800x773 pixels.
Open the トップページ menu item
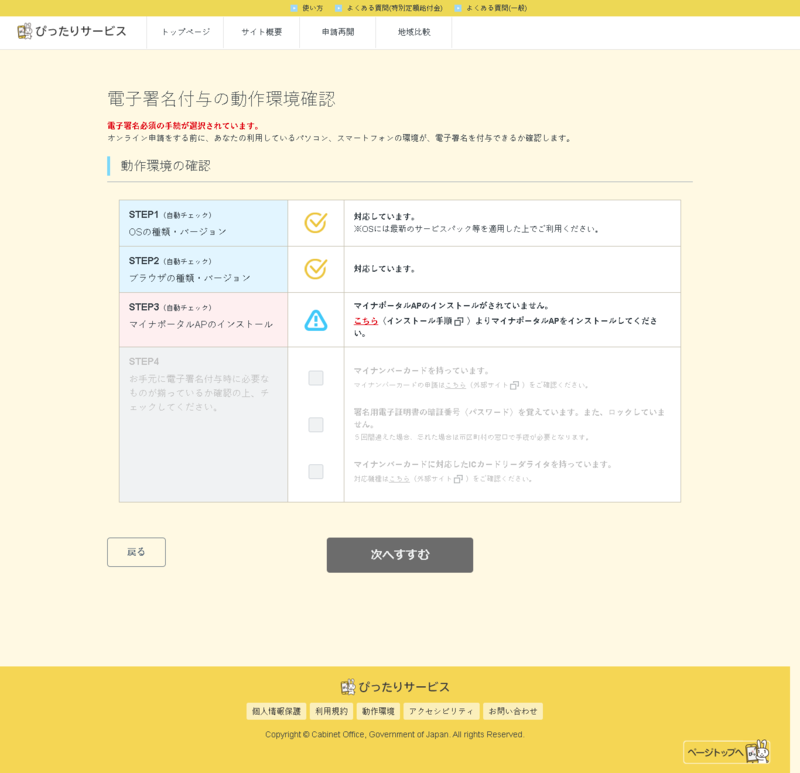pyautogui.click(x=185, y=32)
